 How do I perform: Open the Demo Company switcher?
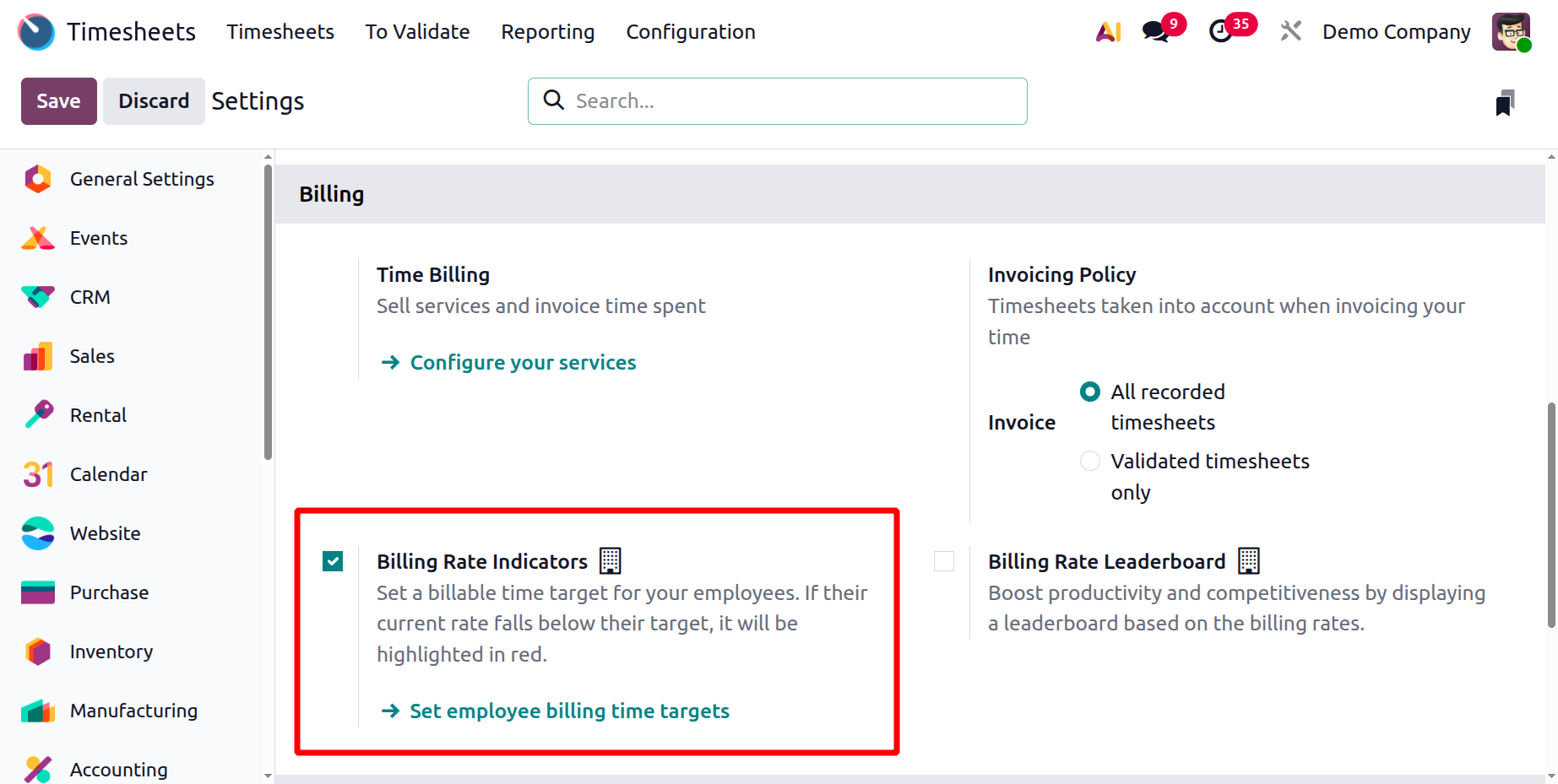(1396, 32)
